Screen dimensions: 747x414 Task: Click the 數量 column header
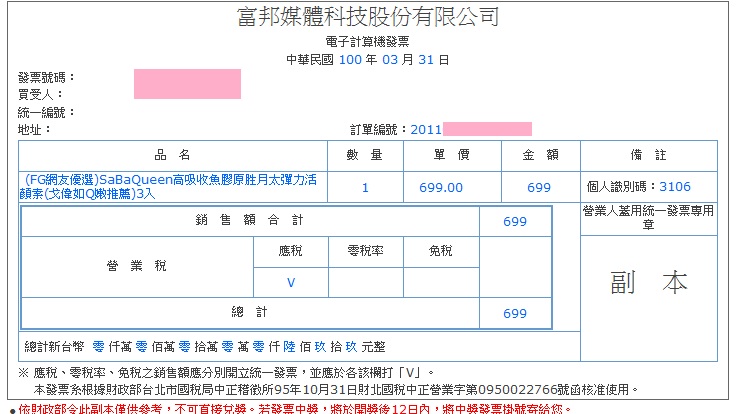coord(365,155)
